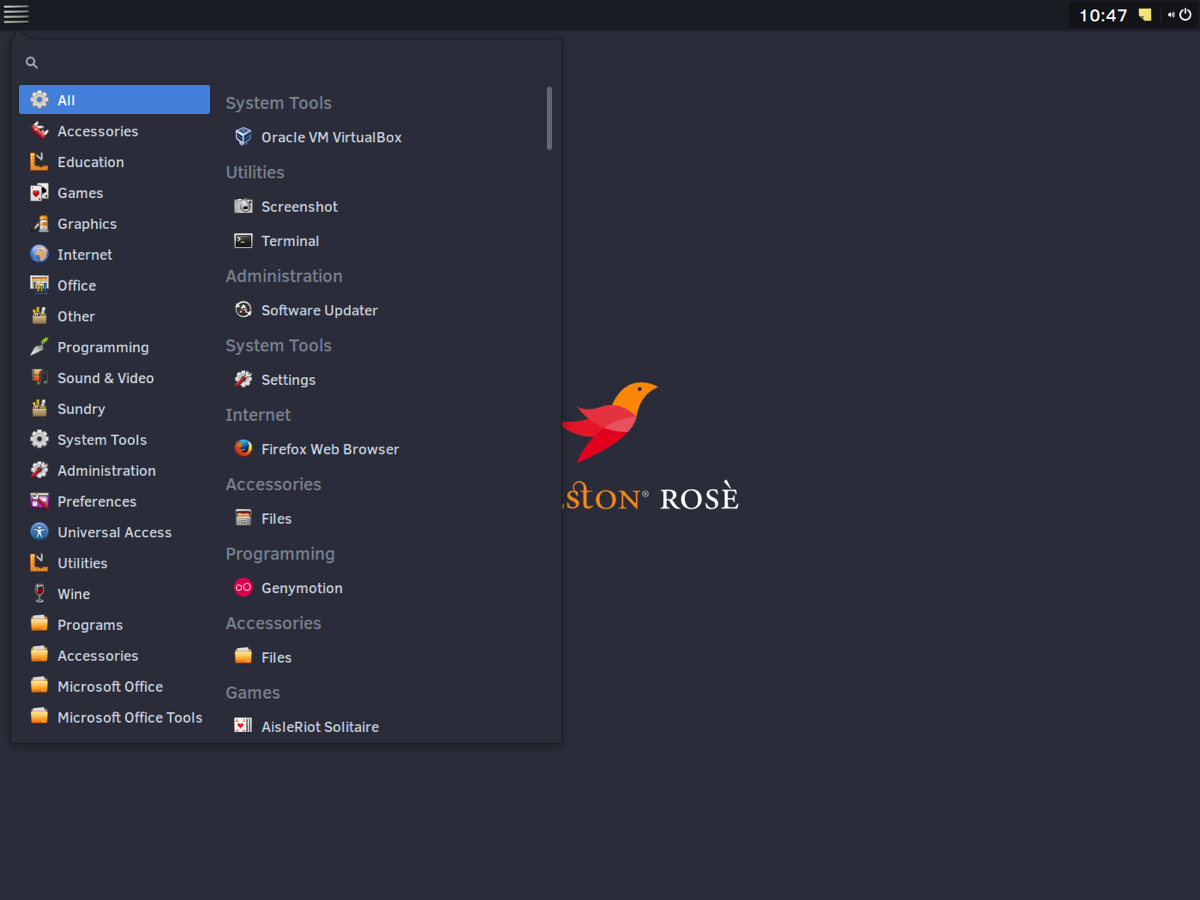Click the volume speaker tray icon
Image resolution: width=1200 pixels, height=900 pixels.
click(1171, 15)
